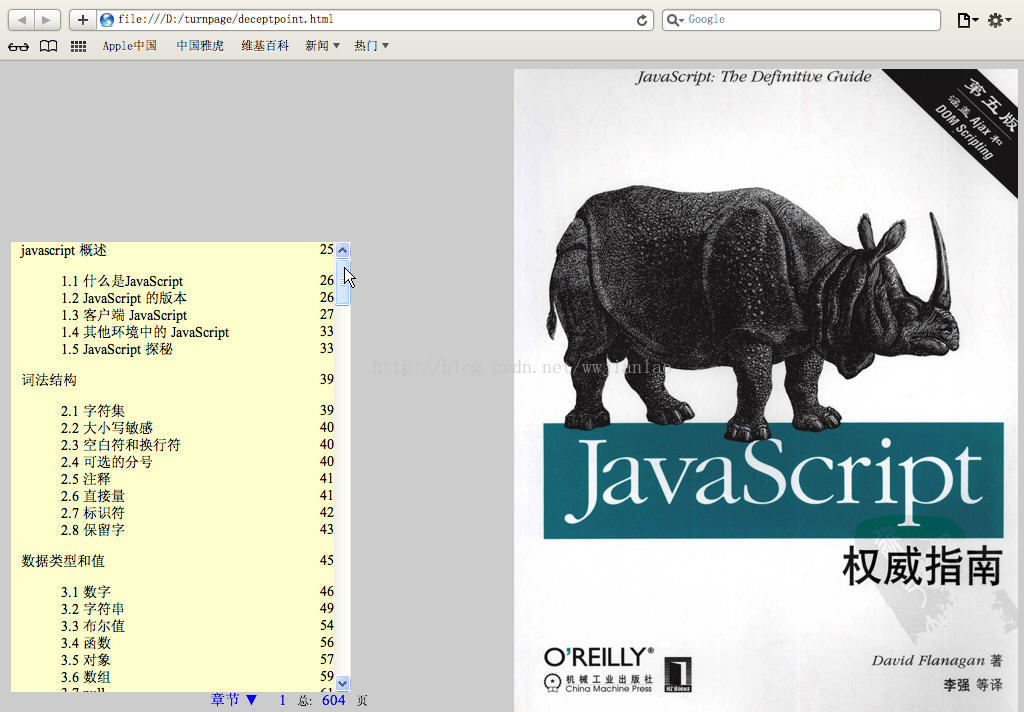Screen dimensions: 1024x712
Task: Click the globe site icon in address bar
Action: (107, 20)
